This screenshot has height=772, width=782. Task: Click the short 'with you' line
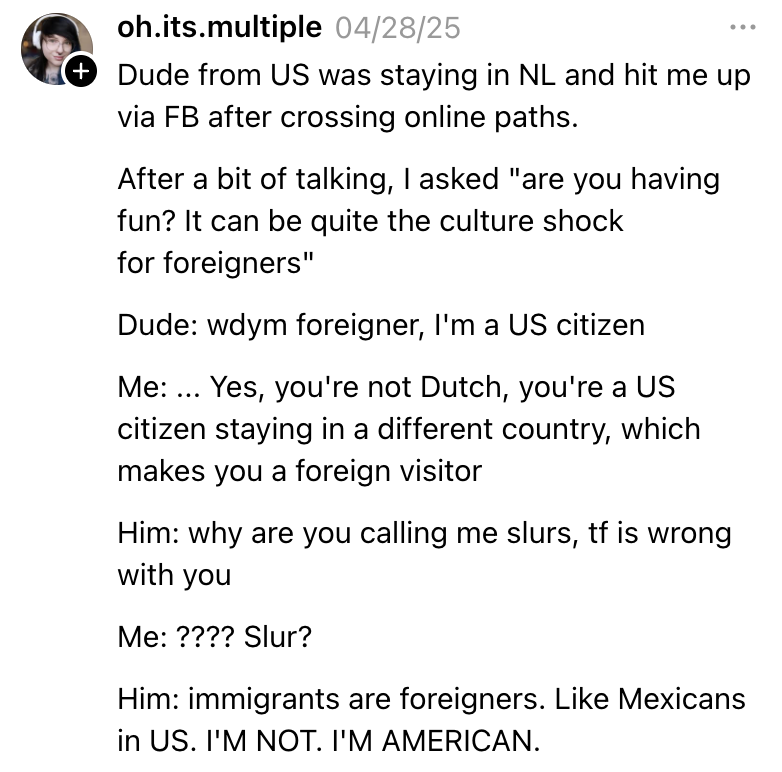coord(174,576)
